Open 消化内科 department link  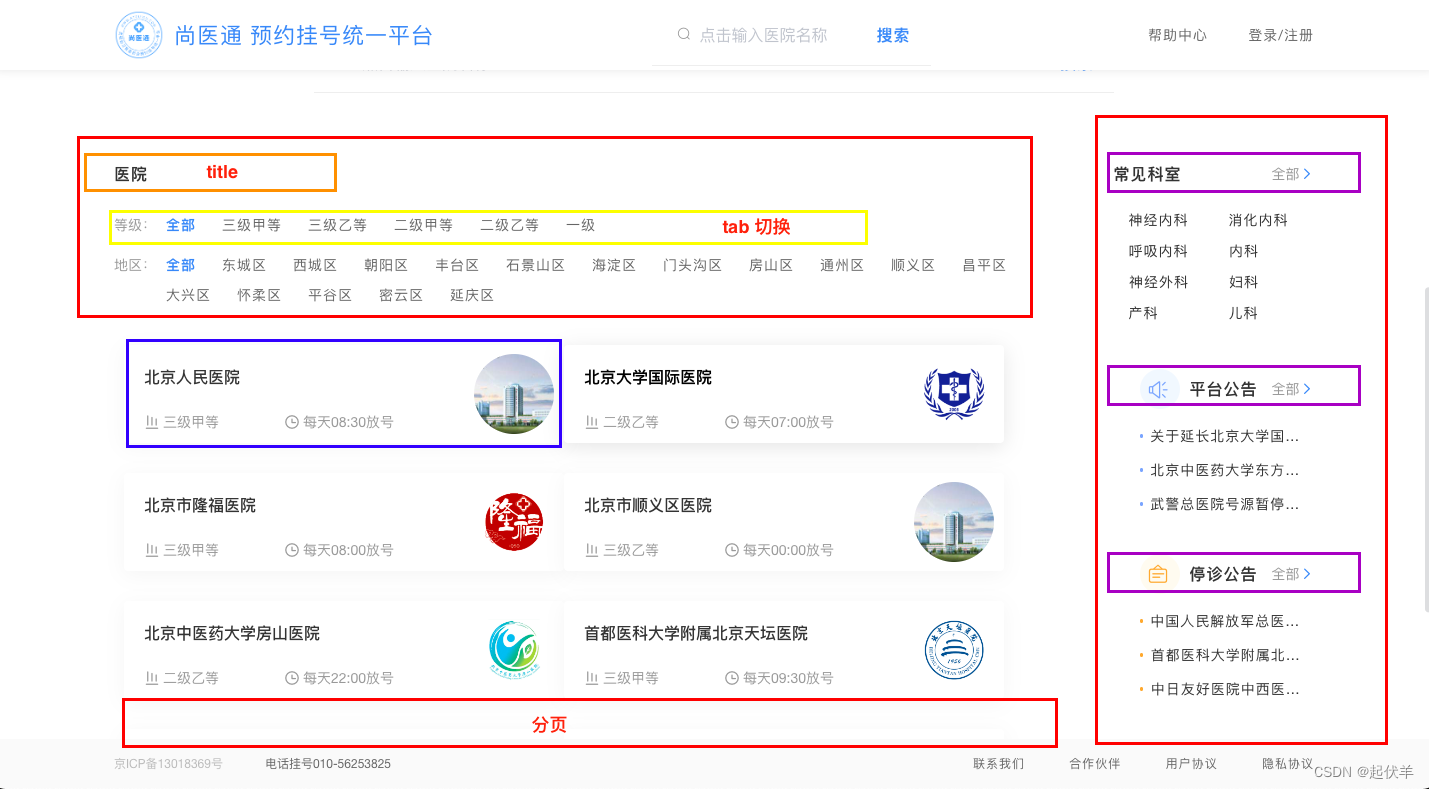[1258, 220]
